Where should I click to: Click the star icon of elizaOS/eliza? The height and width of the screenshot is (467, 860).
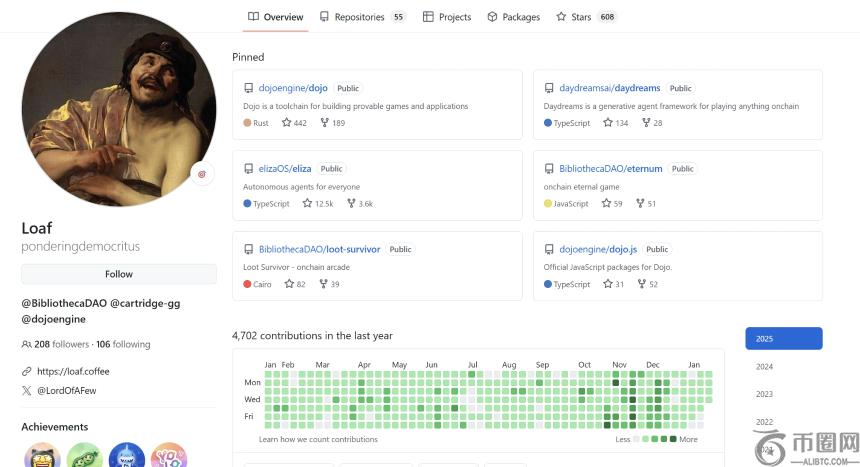click(x=307, y=203)
